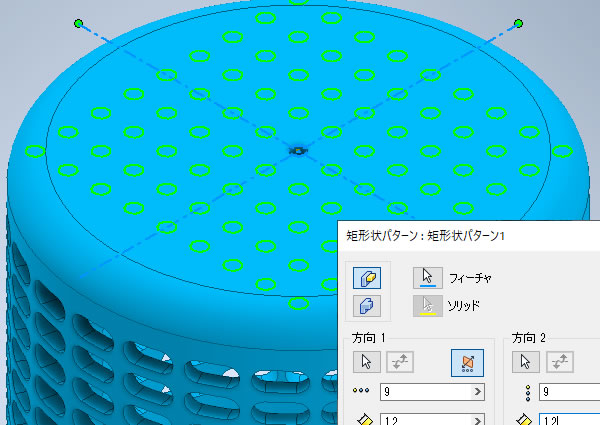The image size is (600, 425).
Task: Click the upper-right green direction handle dot
Action: (x=518, y=24)
